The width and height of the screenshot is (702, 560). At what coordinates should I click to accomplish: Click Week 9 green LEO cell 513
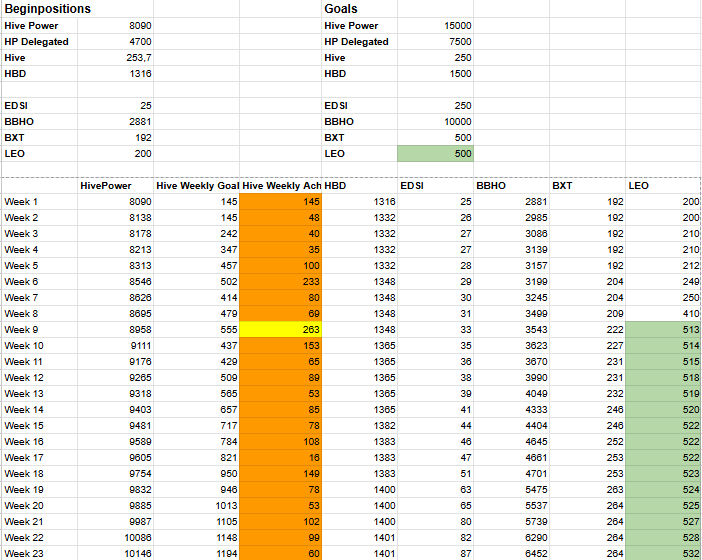pyautogui.click(x=663, y=330)
